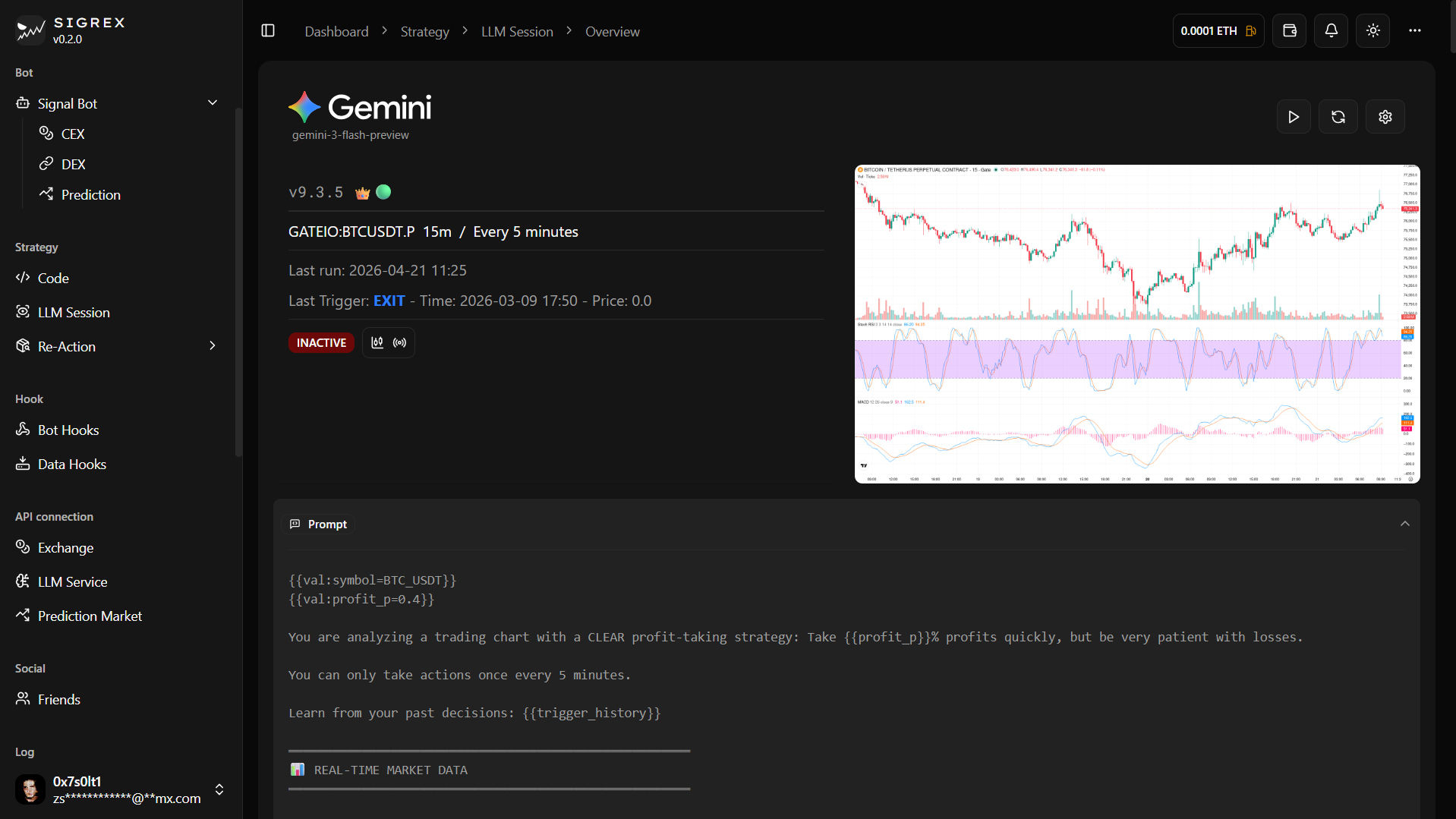Viewport: 1456px width, 819px height.
Task: Click the INACTIVE status badge
Action: point(321,342)
